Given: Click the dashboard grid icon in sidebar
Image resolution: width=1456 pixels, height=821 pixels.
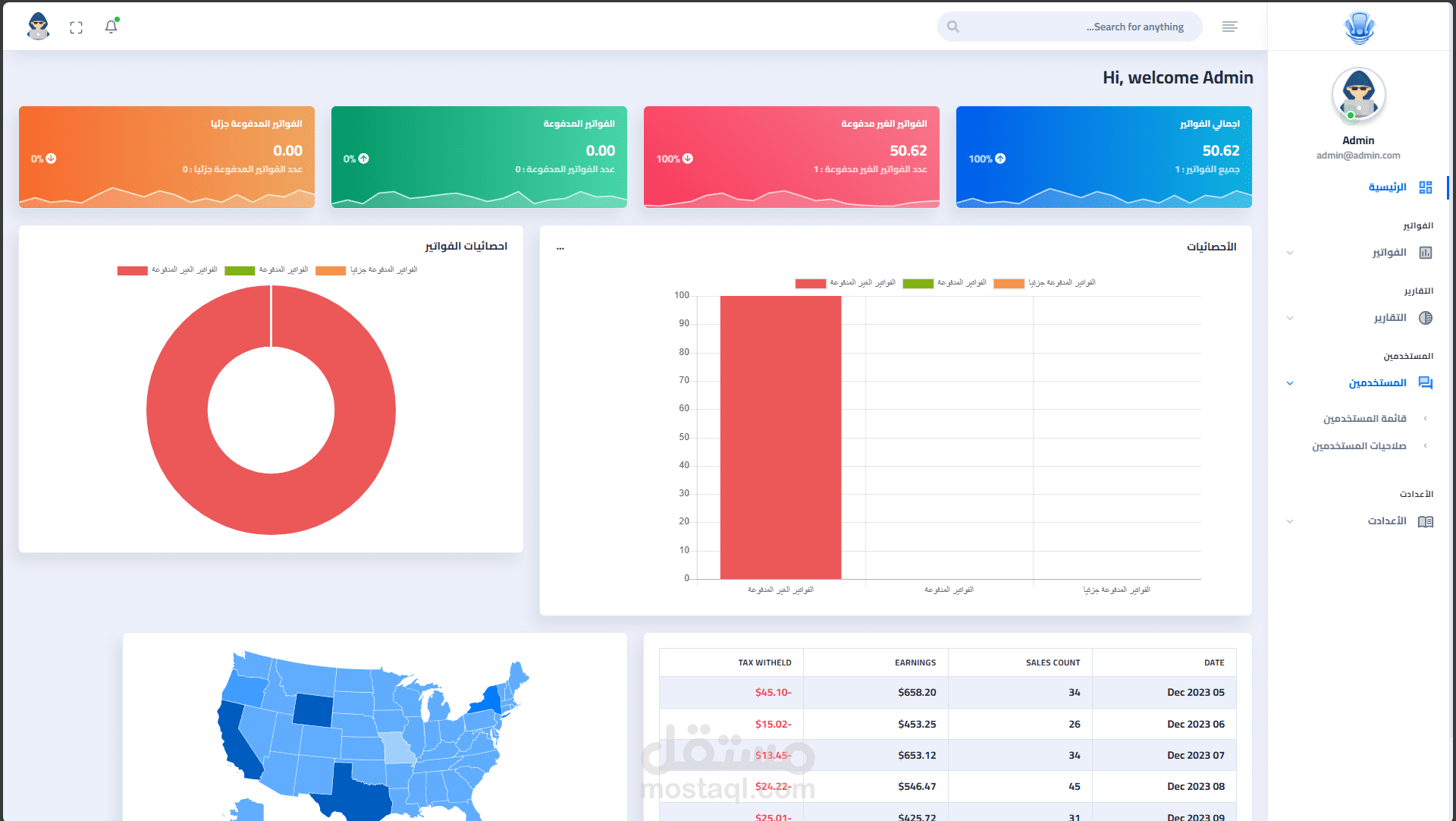Looking at the screenshot, I should (1426, 187).
